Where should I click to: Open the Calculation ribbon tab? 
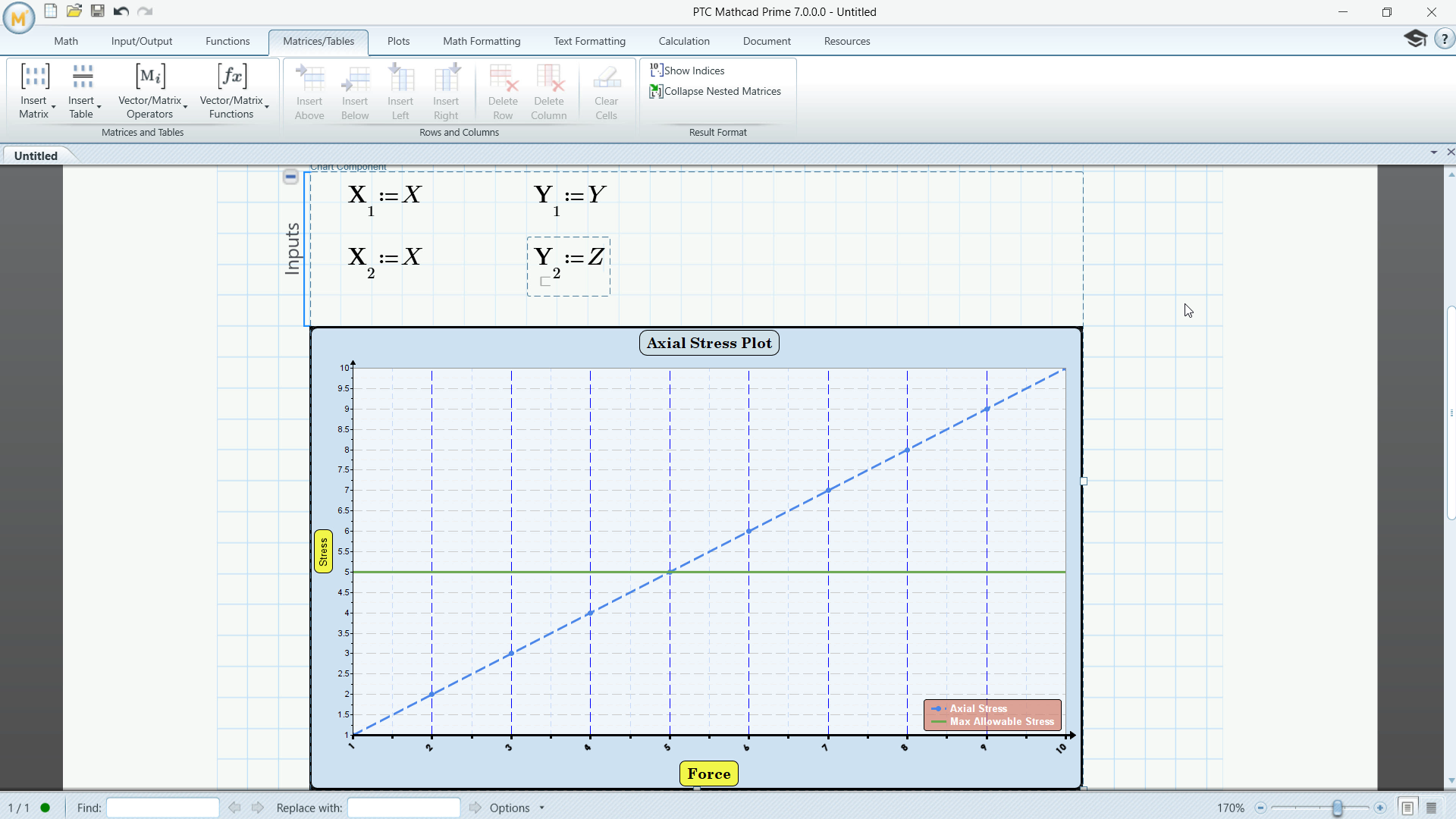click(684, 41)
